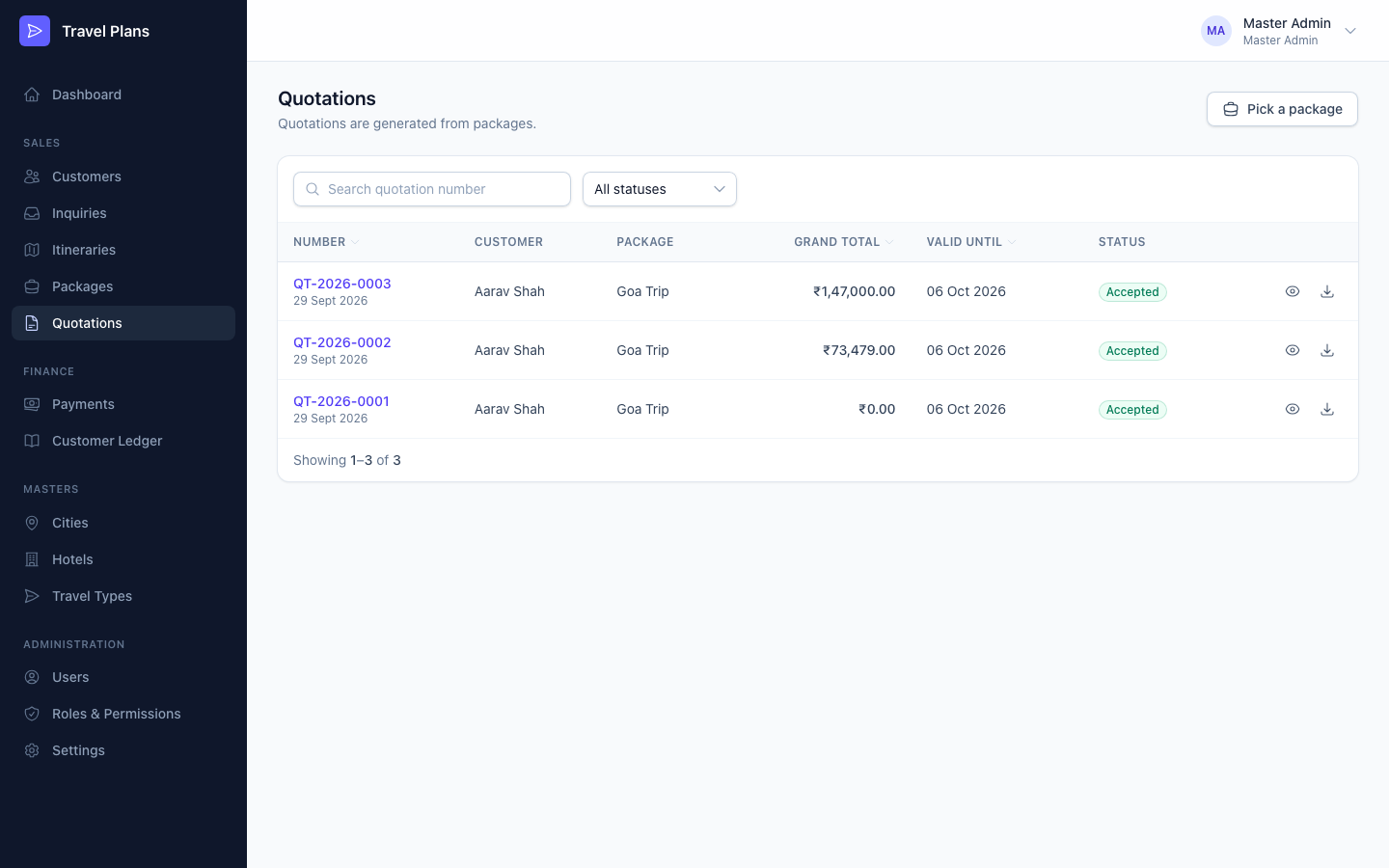Screen dimensions: 1389x868
Task: Click the Itineraries map icon
Action: (32, 250)
